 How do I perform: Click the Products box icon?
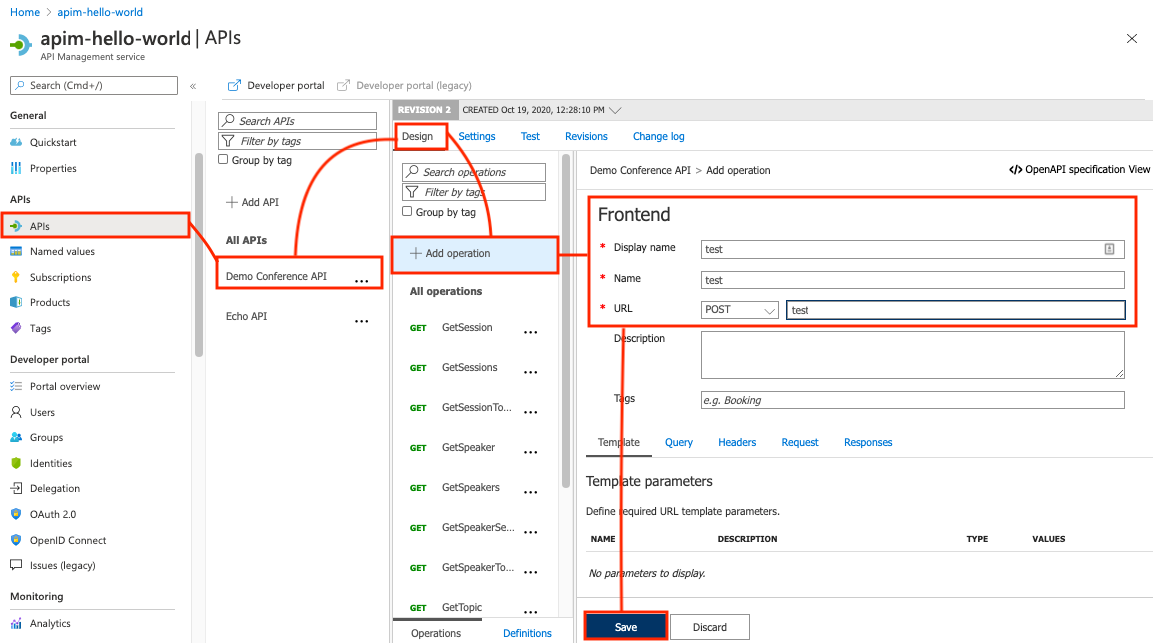pos(16,302)
